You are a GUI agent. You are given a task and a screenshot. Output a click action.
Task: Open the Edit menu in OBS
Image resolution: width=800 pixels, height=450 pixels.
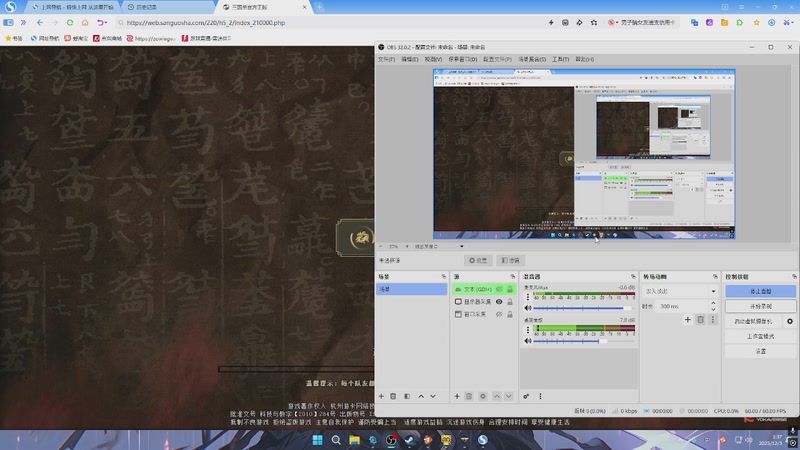click(410, 59)
